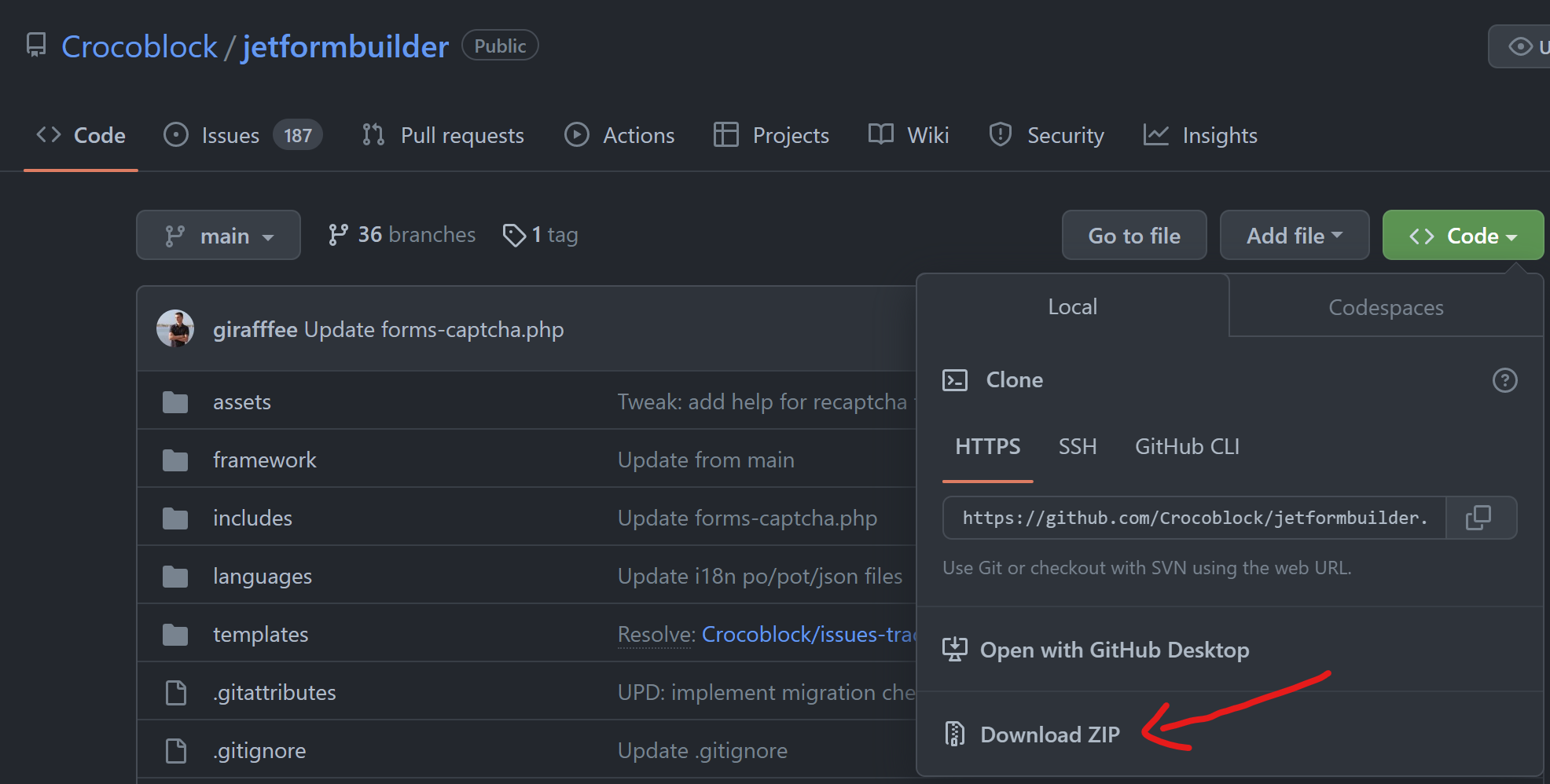
Task: Click the Security shield icon
Action: pos(1000,134)
